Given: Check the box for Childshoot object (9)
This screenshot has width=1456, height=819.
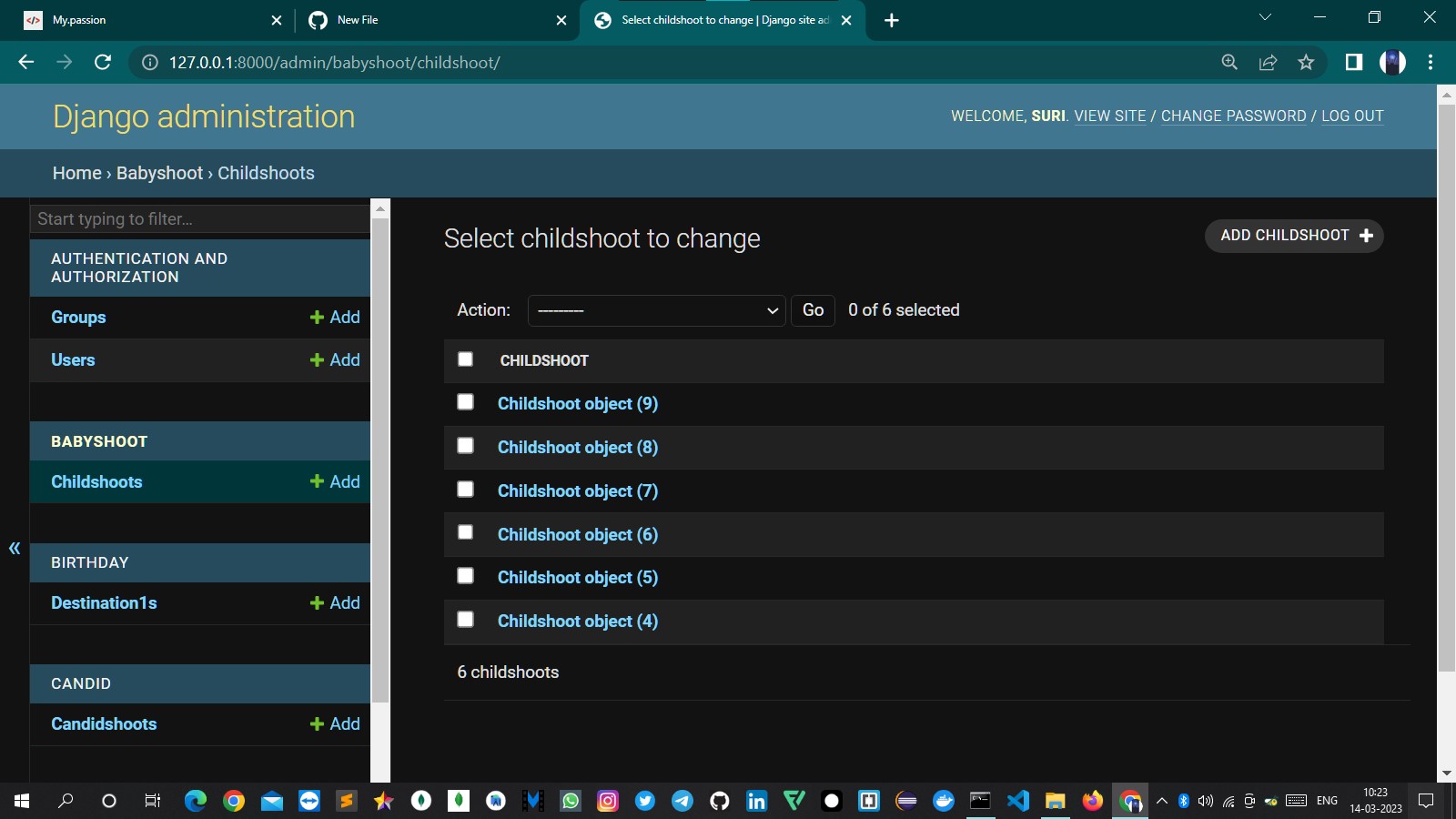Looking at the screenshot, I should [x=465, y=402].
